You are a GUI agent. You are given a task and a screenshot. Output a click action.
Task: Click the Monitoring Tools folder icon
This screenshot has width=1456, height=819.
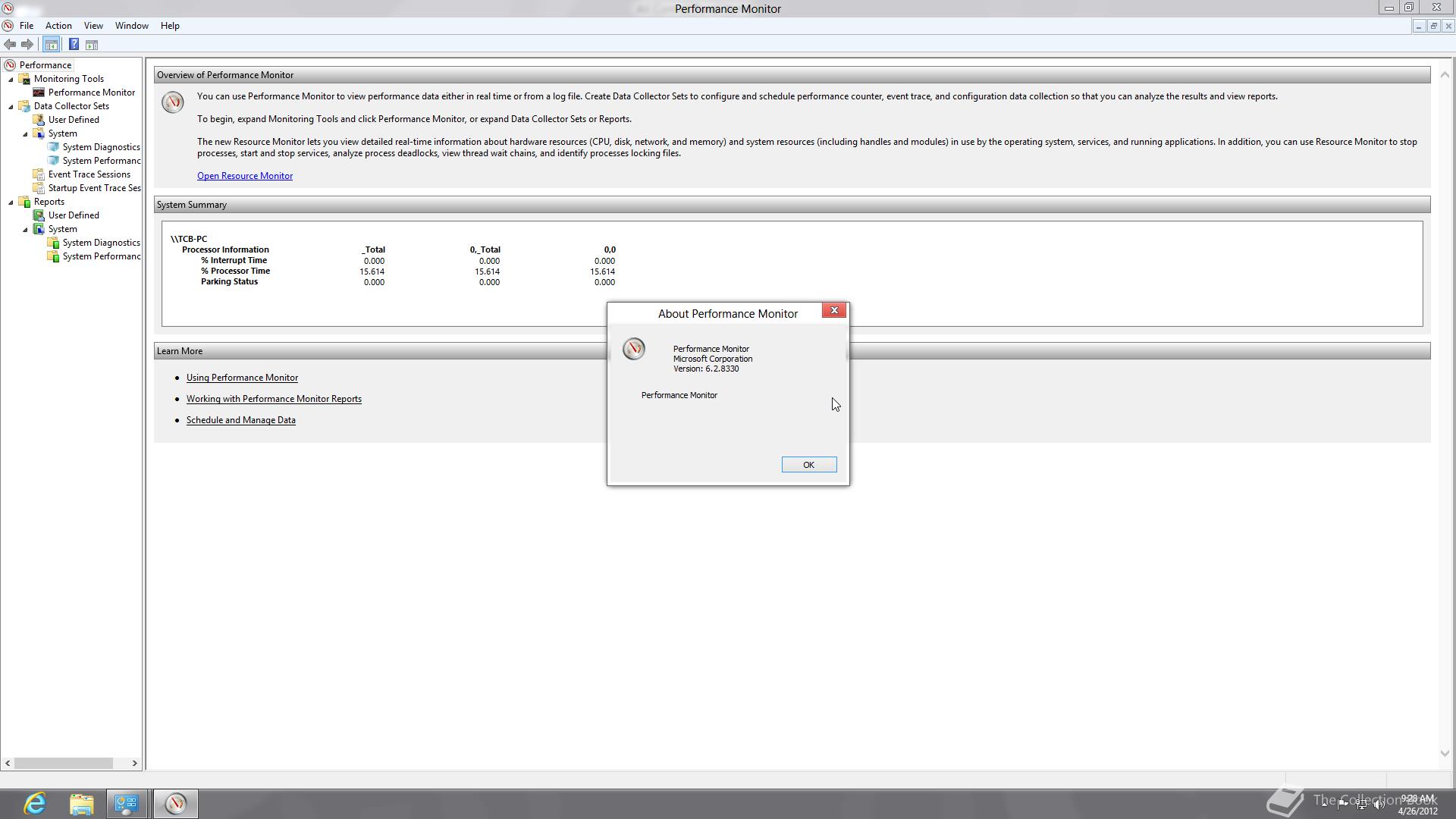click(x=24, y=79)
